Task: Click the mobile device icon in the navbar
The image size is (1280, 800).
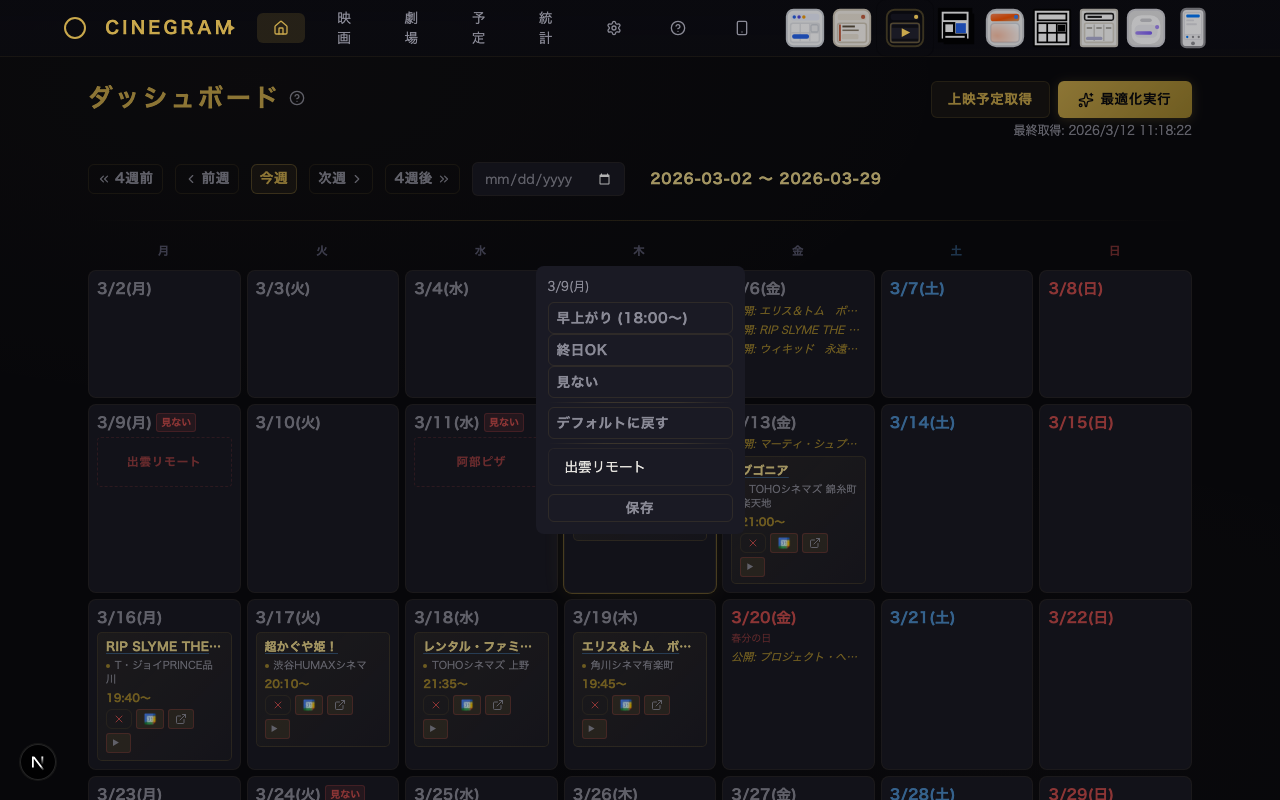Action: click(742, 28)
